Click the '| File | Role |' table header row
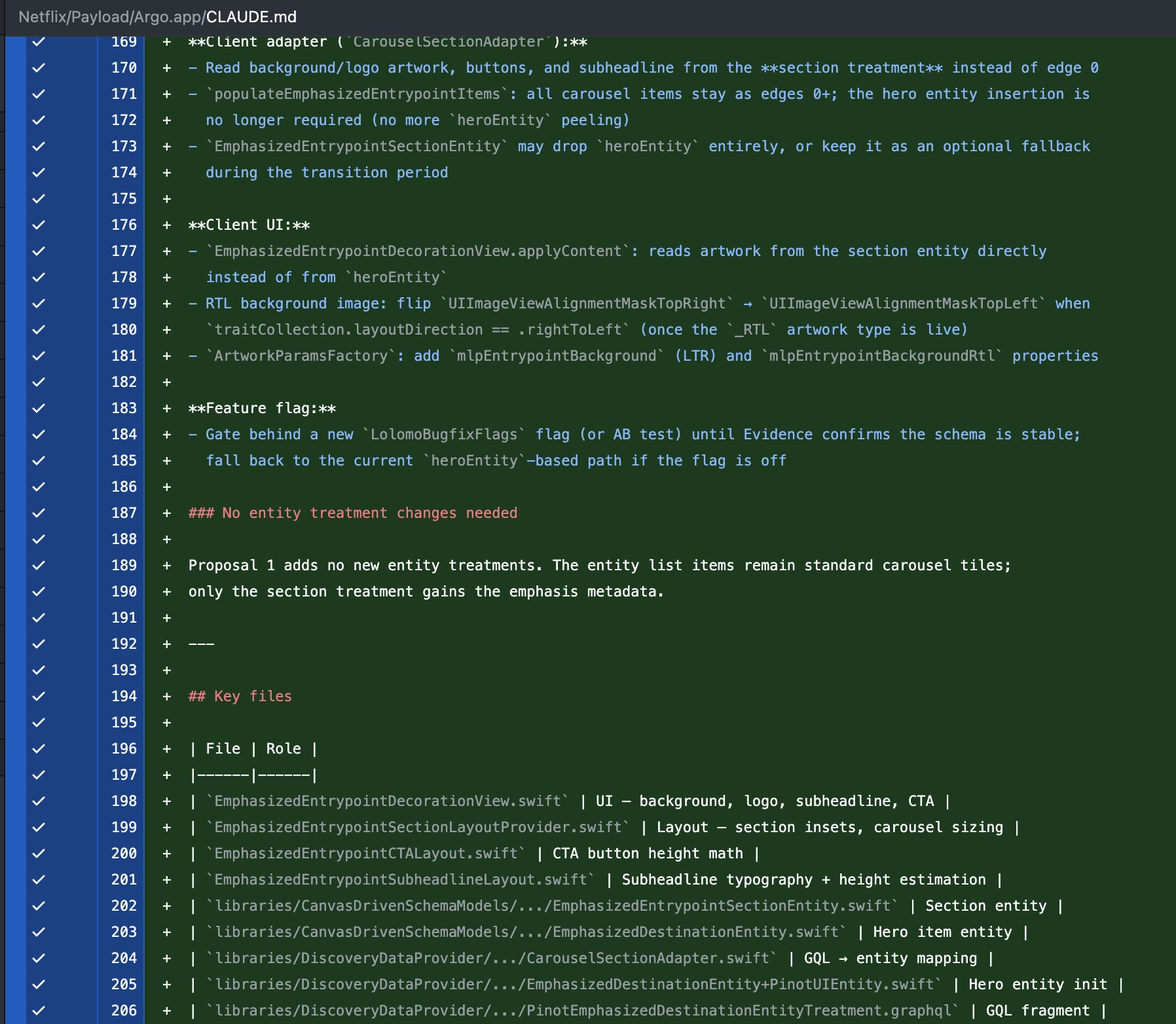This screenshot has width=1176, height=1024. point(253,748)
